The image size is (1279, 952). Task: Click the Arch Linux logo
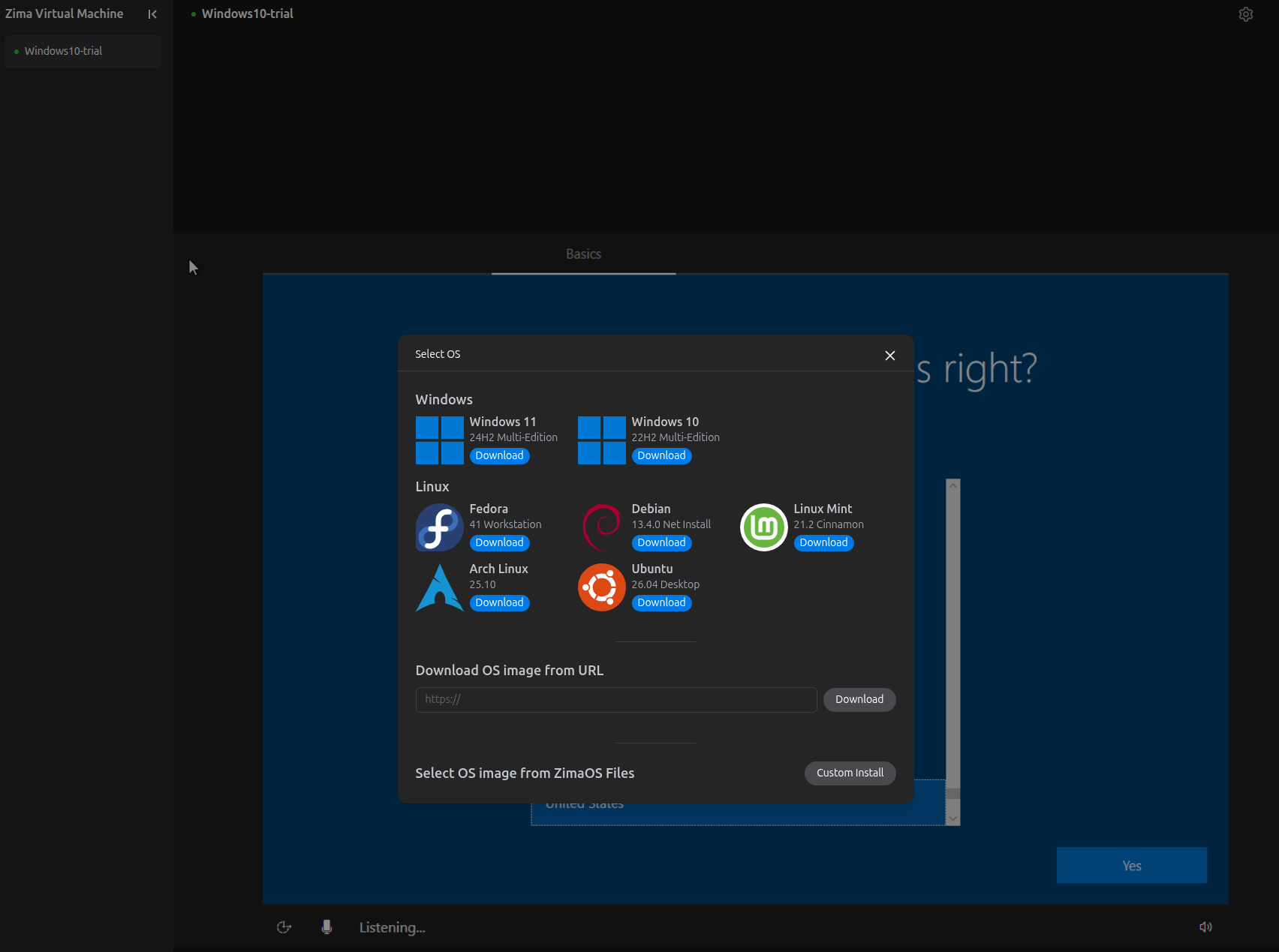[440, 587]
